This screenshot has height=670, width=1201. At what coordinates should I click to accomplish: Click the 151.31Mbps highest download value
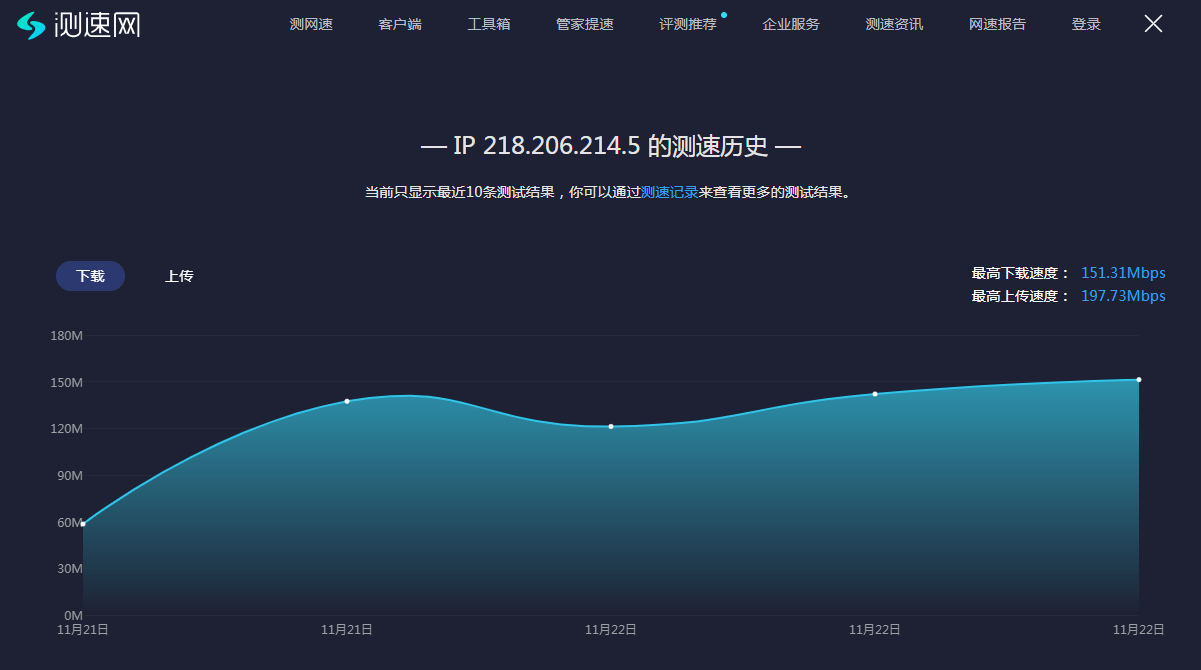[1123, 273]
